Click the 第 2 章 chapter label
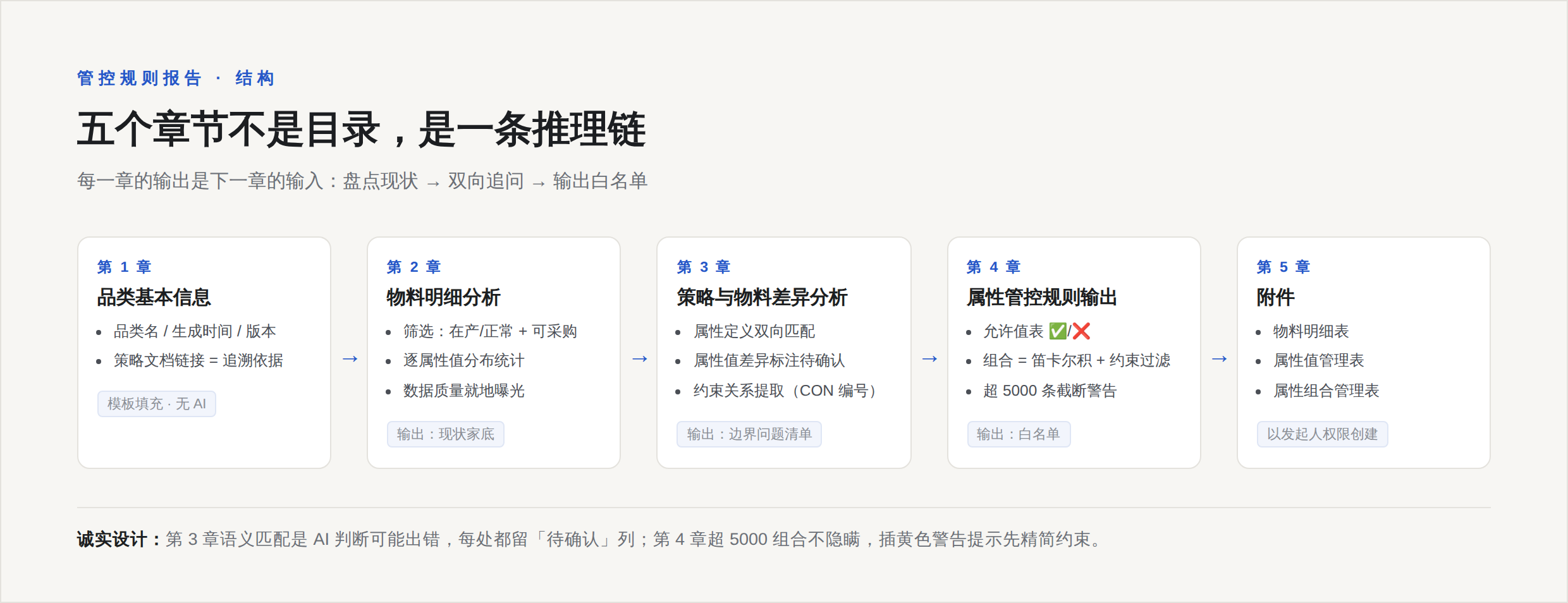The width and height of the screenshot is (1568, 603). point(414,267)
